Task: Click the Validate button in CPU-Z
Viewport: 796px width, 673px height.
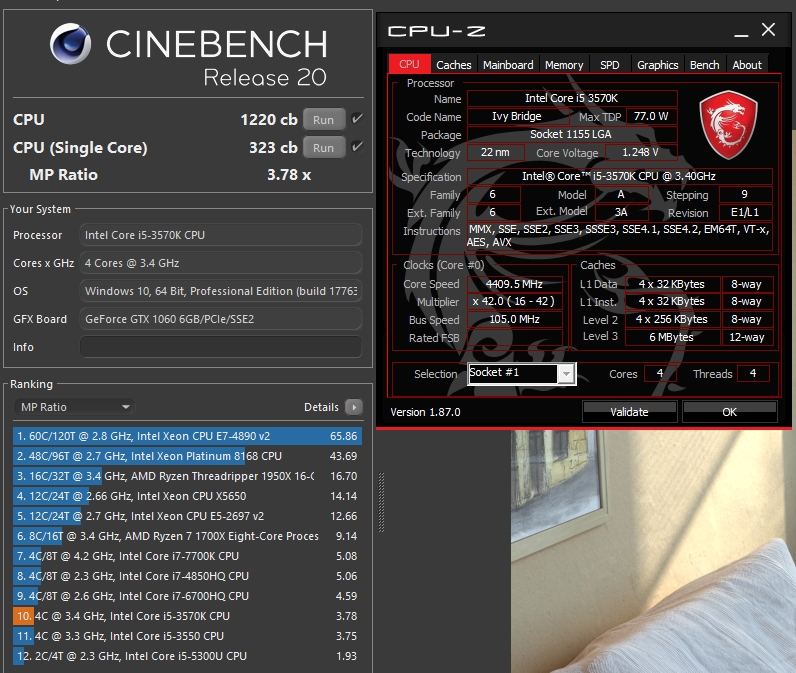Action: coord(629,412)
